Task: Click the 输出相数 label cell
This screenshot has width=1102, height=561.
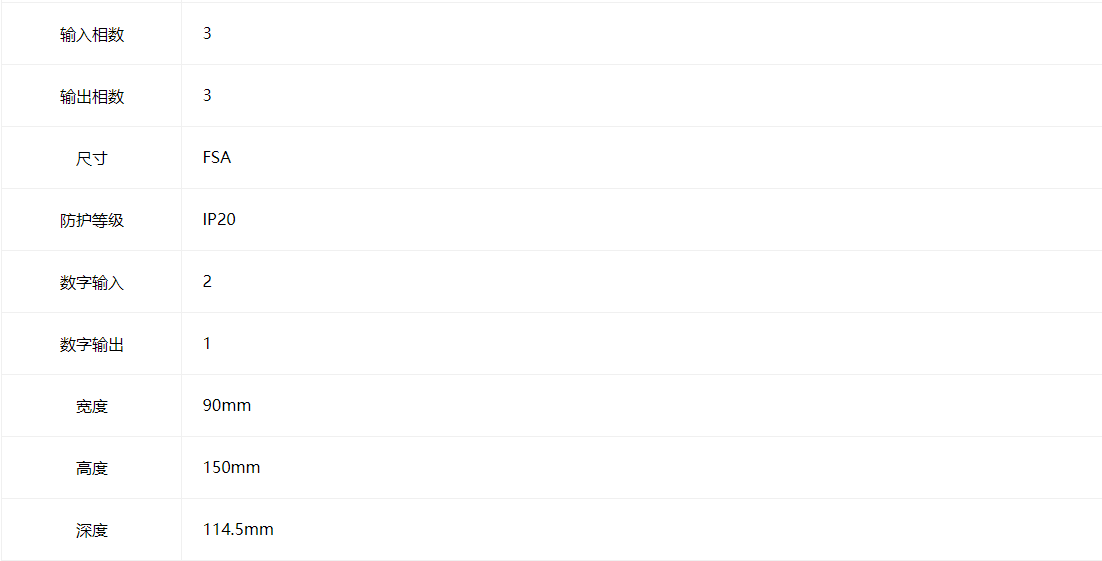Action: [x=91, y=96]
